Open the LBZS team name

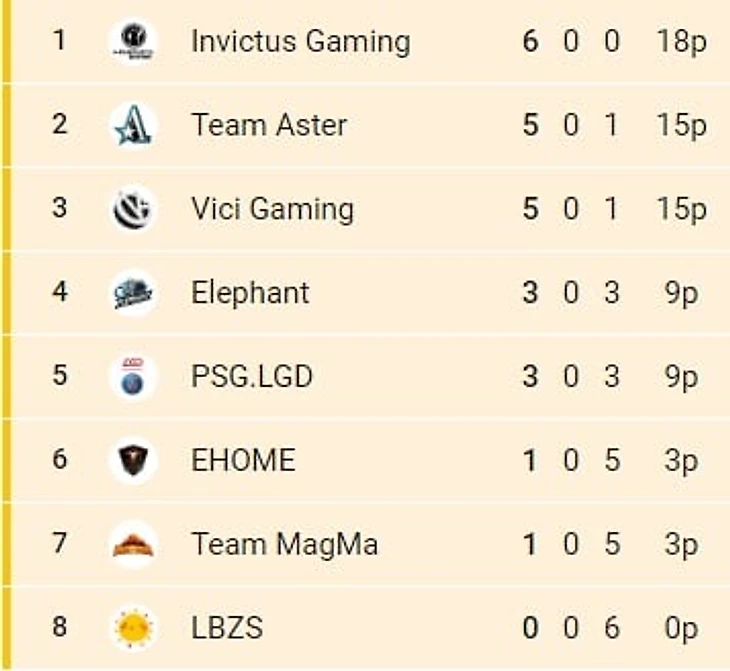(x=227, y=628)
